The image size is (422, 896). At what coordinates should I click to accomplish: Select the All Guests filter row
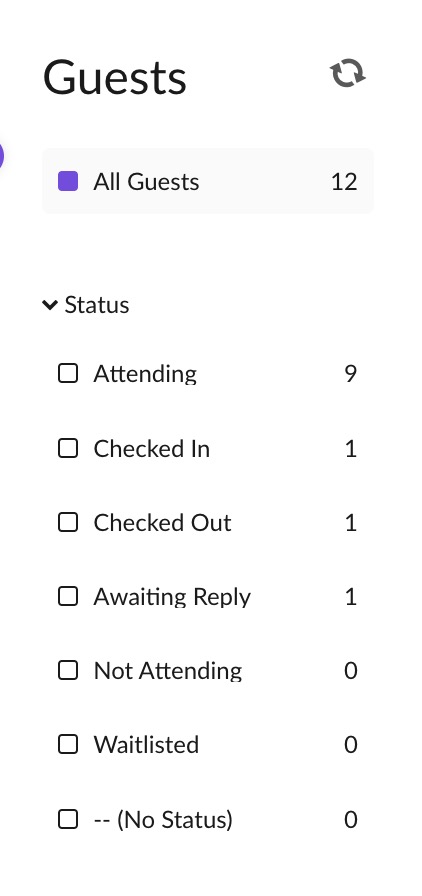pyautogui.click(x=208, y=181)
